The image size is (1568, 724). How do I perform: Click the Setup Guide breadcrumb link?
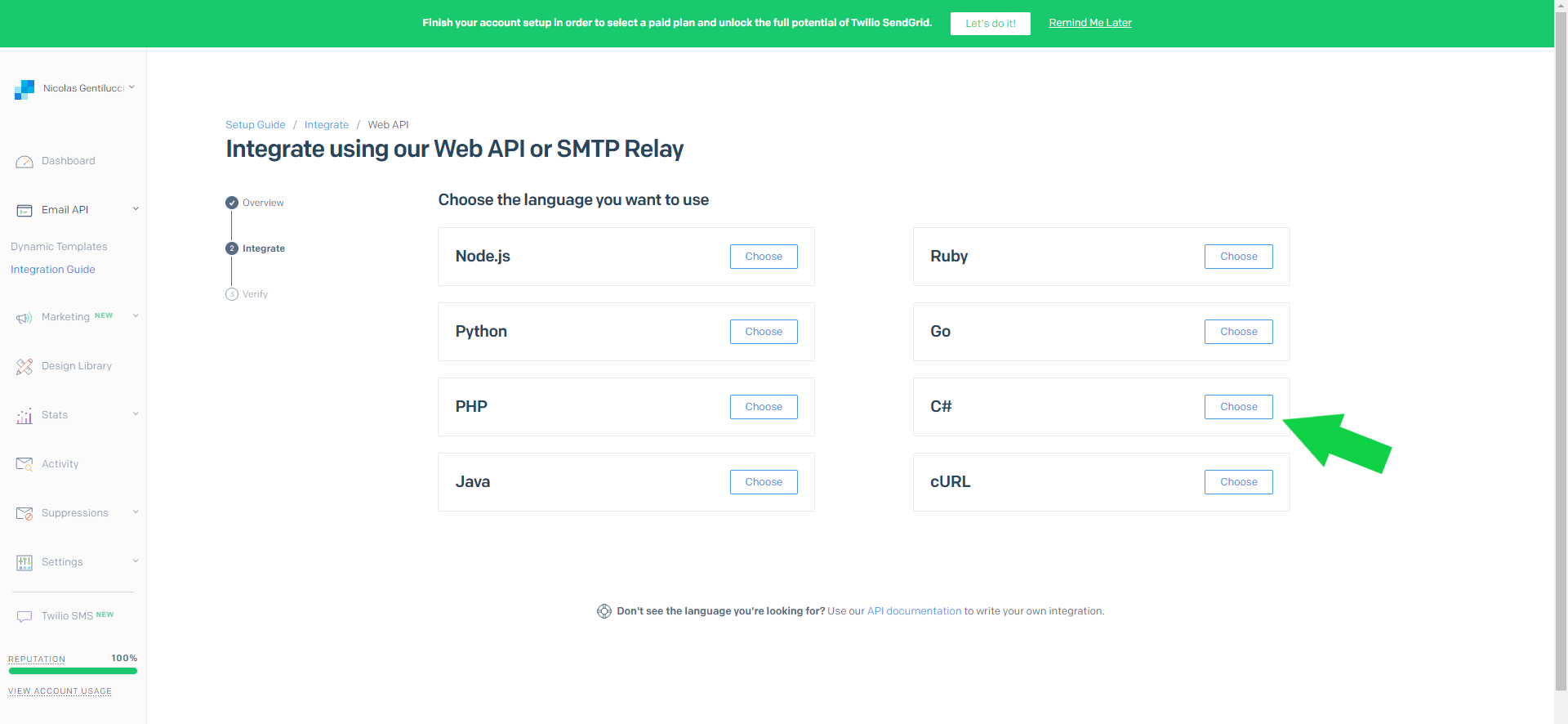[x=256, y=125]
